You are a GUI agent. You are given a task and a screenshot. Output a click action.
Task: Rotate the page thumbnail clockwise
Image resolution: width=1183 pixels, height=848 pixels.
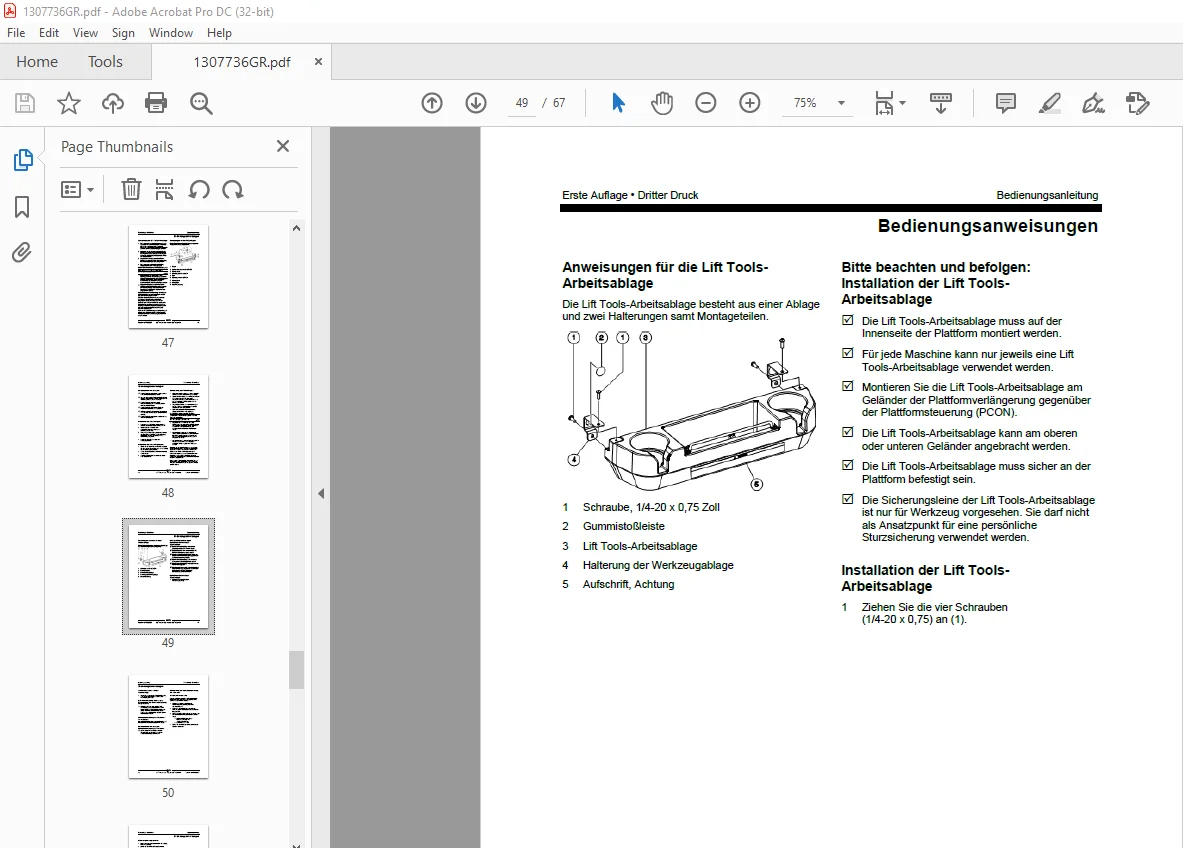pos(233,189)
